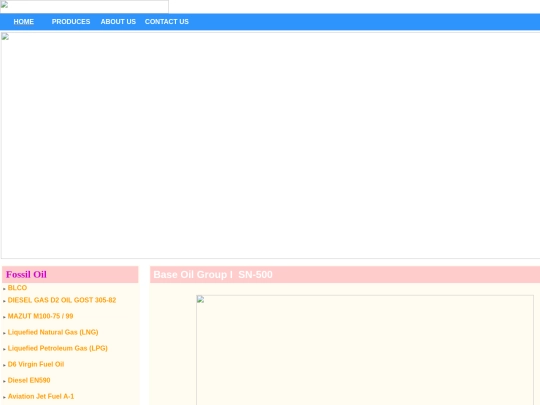Open the HOME menu item
This screenshot has width=540, height=405.
[x=23, y=22]
